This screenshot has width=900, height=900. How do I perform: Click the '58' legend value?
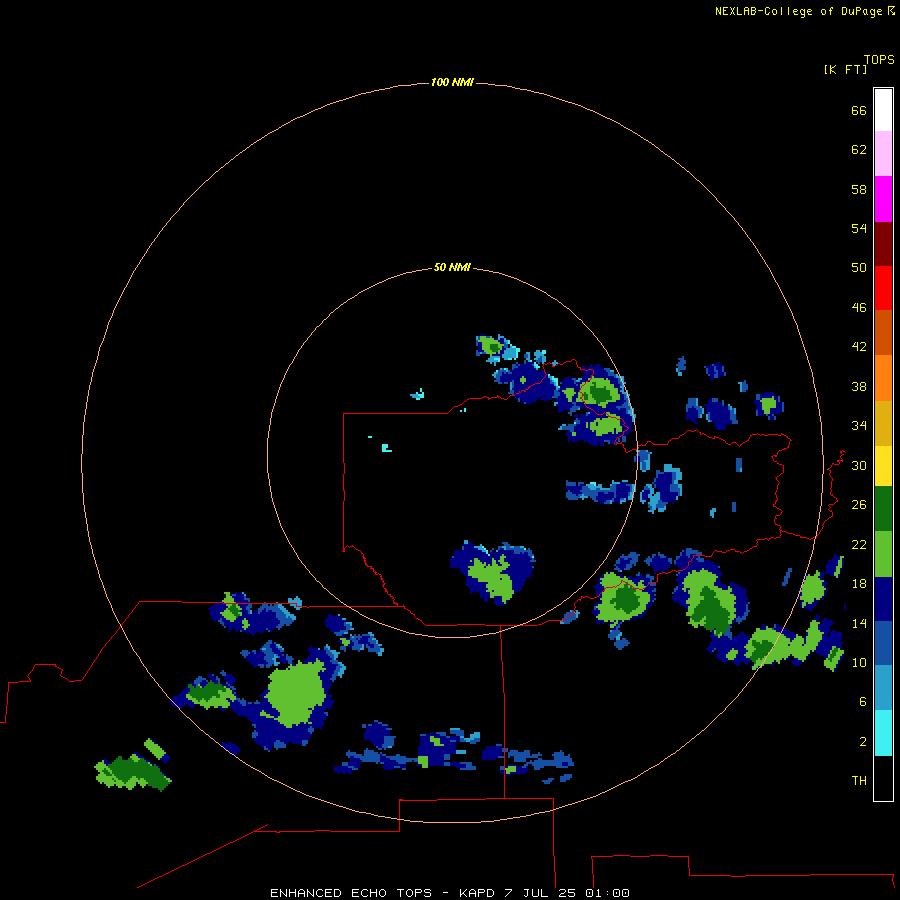point(859,189)
